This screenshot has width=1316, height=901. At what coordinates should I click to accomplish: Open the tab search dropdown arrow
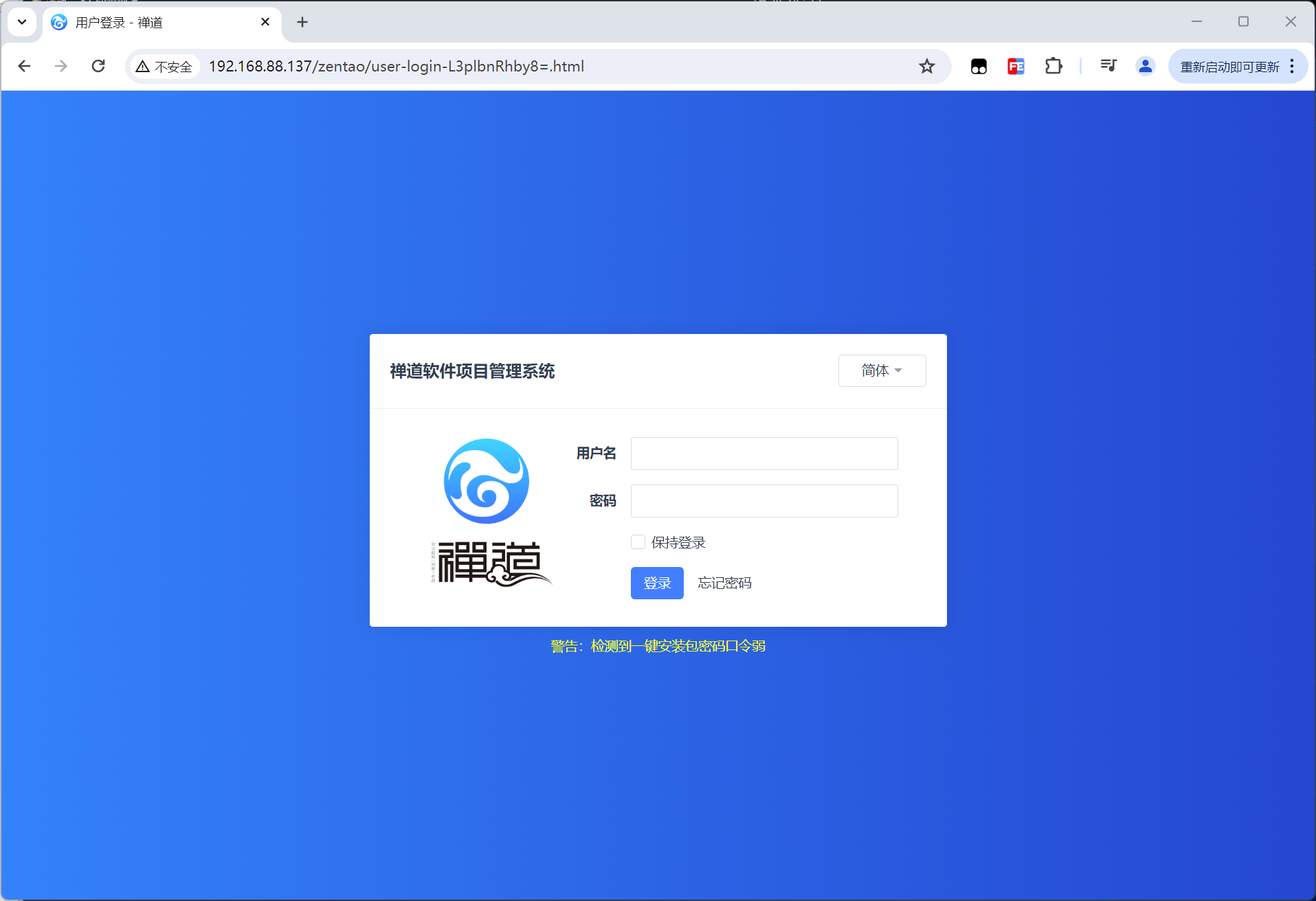click(22, 22)
